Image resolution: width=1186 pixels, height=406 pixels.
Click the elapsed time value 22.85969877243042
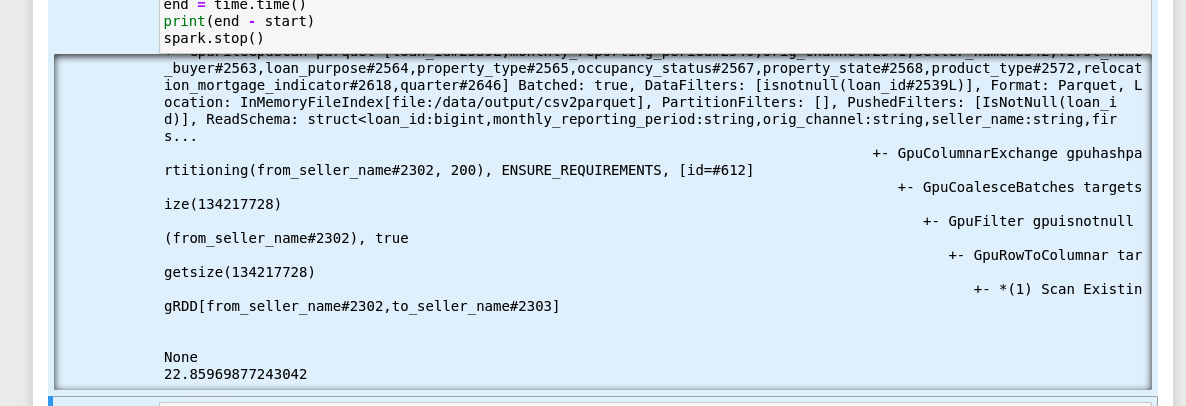pyautogui.click(x=236, y=374)
